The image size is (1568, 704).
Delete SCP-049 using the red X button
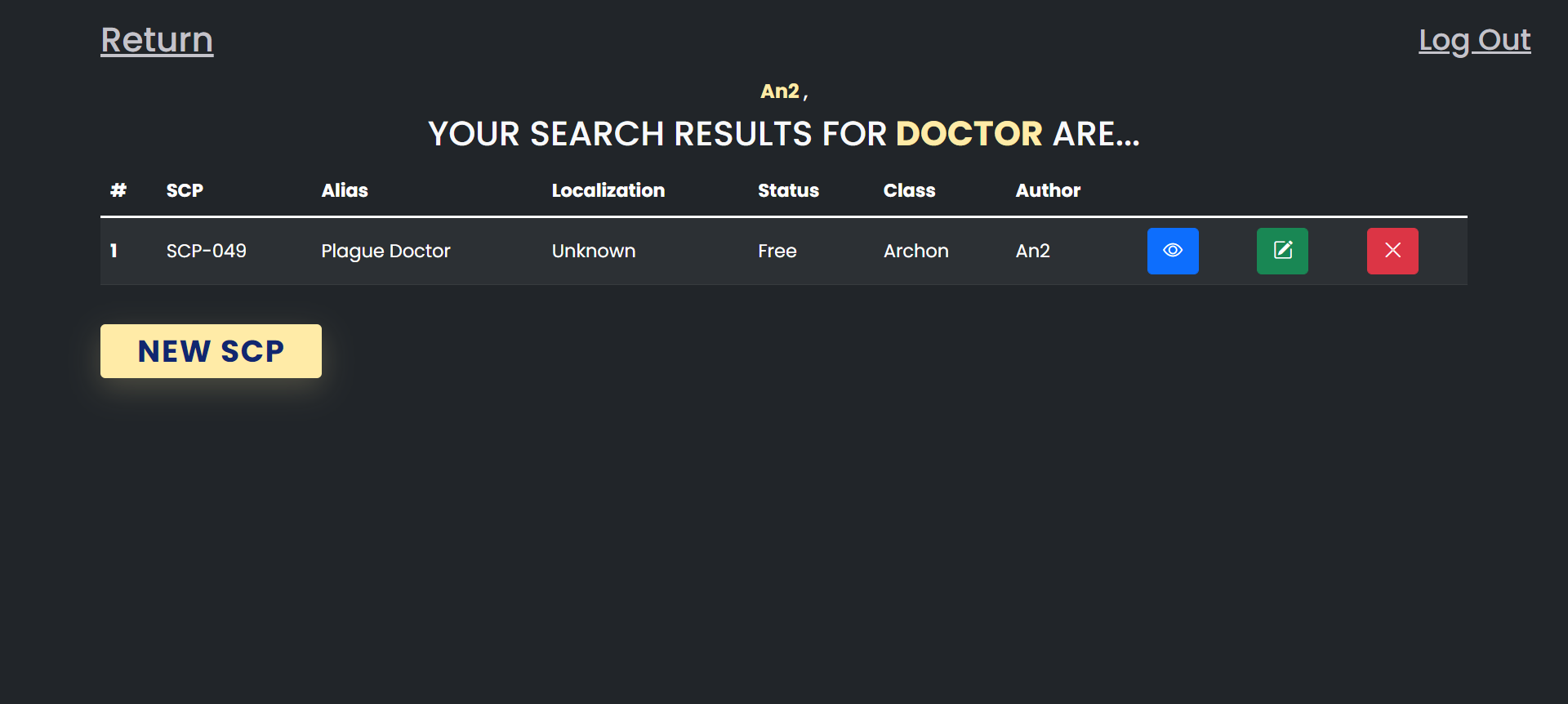coord(1392,251)
